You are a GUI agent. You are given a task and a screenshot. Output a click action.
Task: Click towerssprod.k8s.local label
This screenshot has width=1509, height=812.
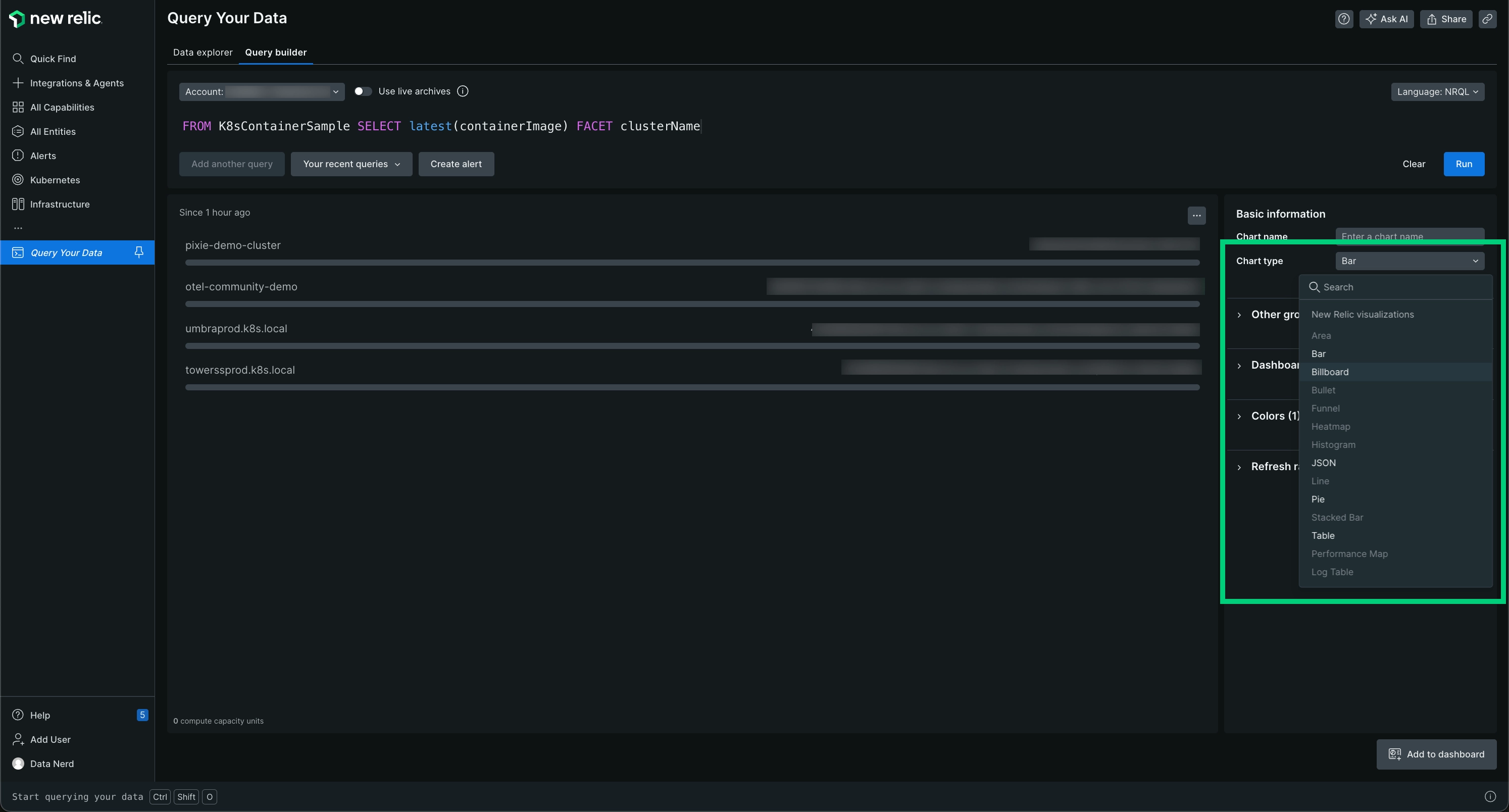(x=240, y=370)
